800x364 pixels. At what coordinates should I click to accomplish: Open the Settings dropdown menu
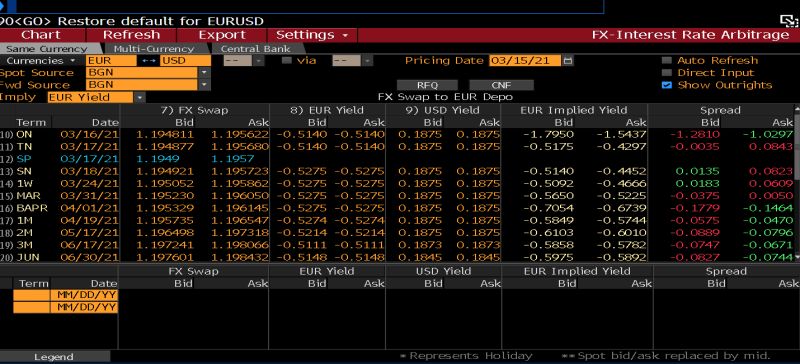(312, 35)
